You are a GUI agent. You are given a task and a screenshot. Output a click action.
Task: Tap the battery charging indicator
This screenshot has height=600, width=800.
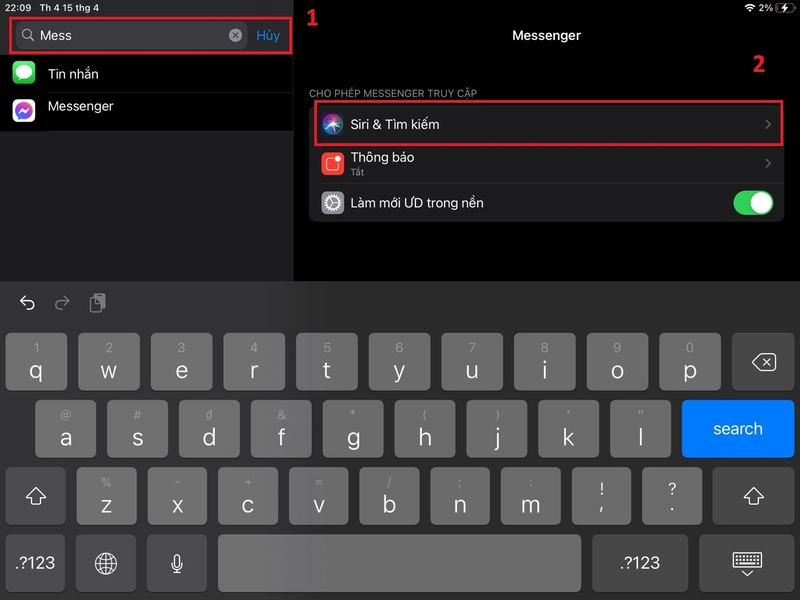pos(785,8)
